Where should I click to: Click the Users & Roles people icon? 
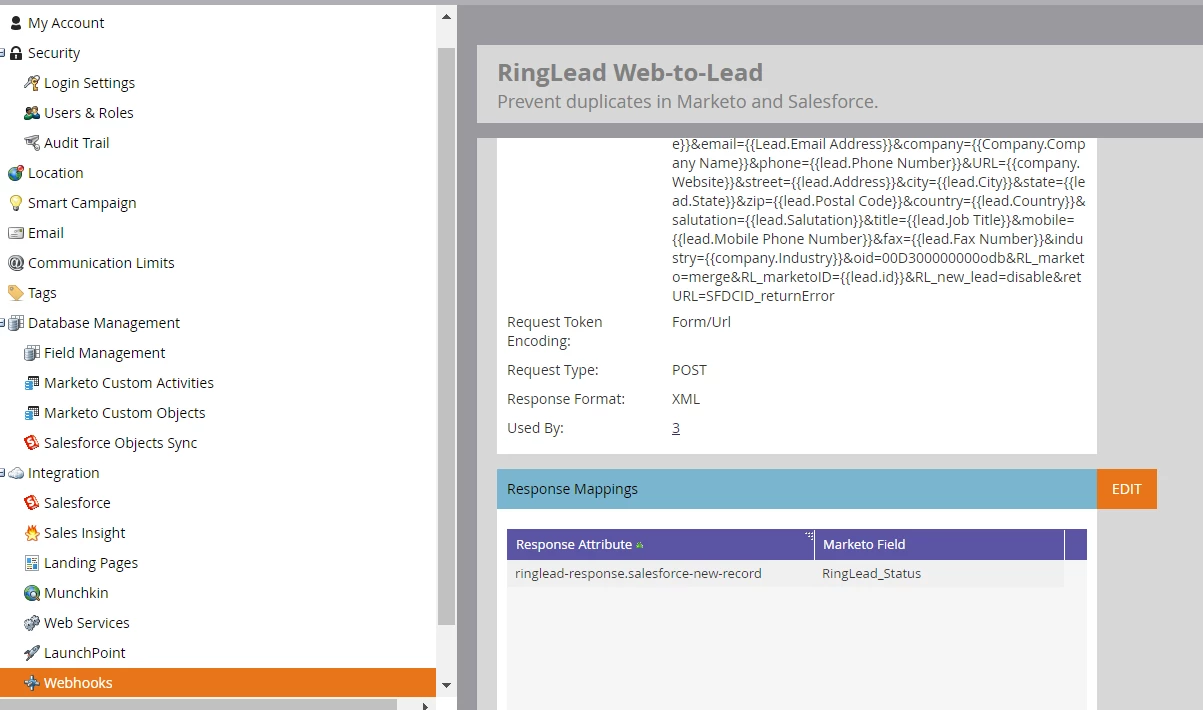[32, 113]
